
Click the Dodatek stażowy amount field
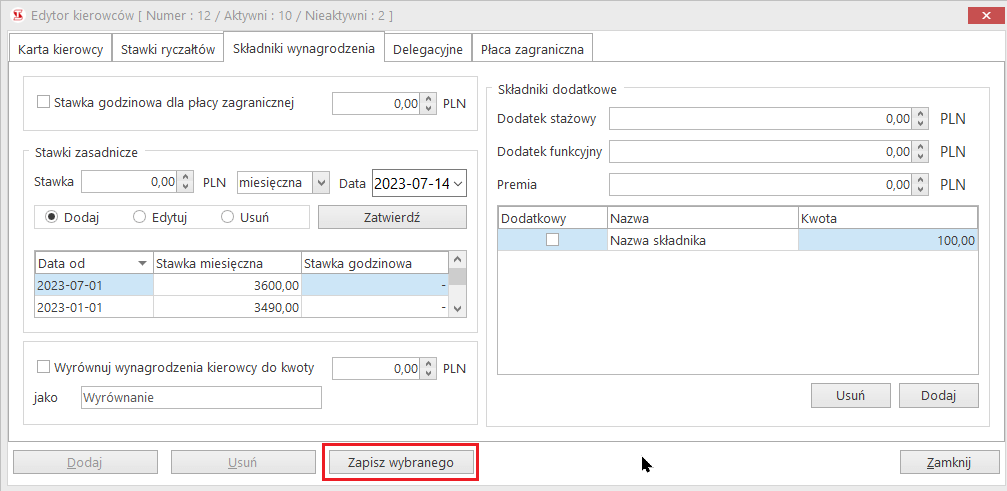pyautogui.click(x=761, y=119)
